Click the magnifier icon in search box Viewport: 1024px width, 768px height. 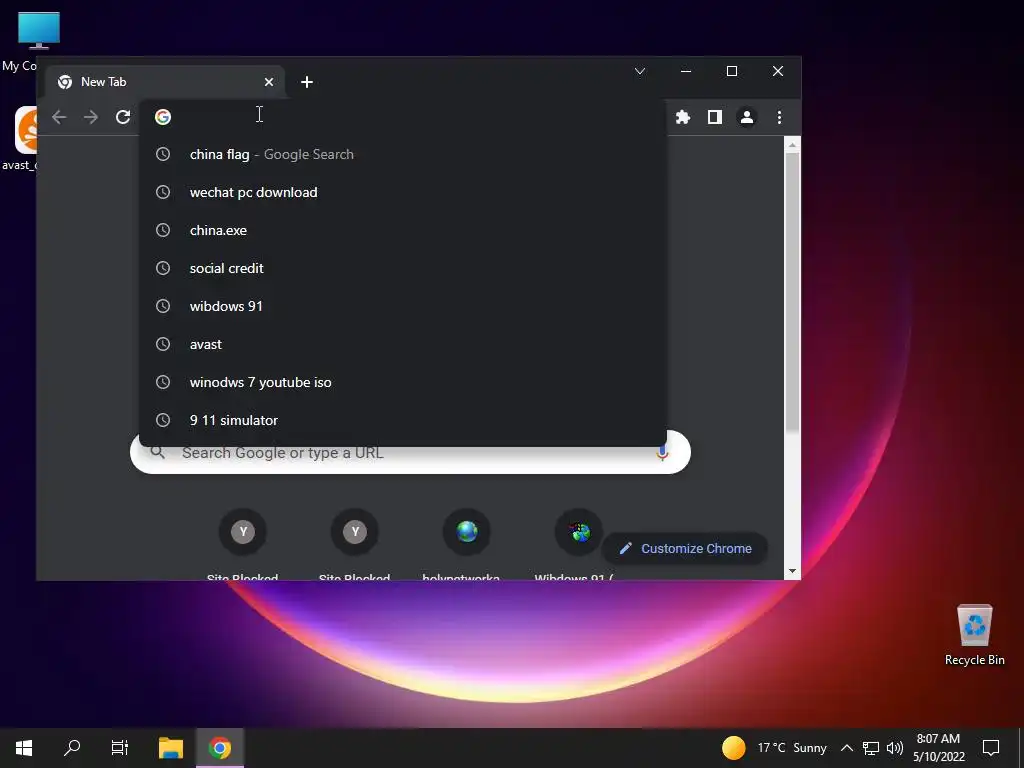click(x=157, y=452)
